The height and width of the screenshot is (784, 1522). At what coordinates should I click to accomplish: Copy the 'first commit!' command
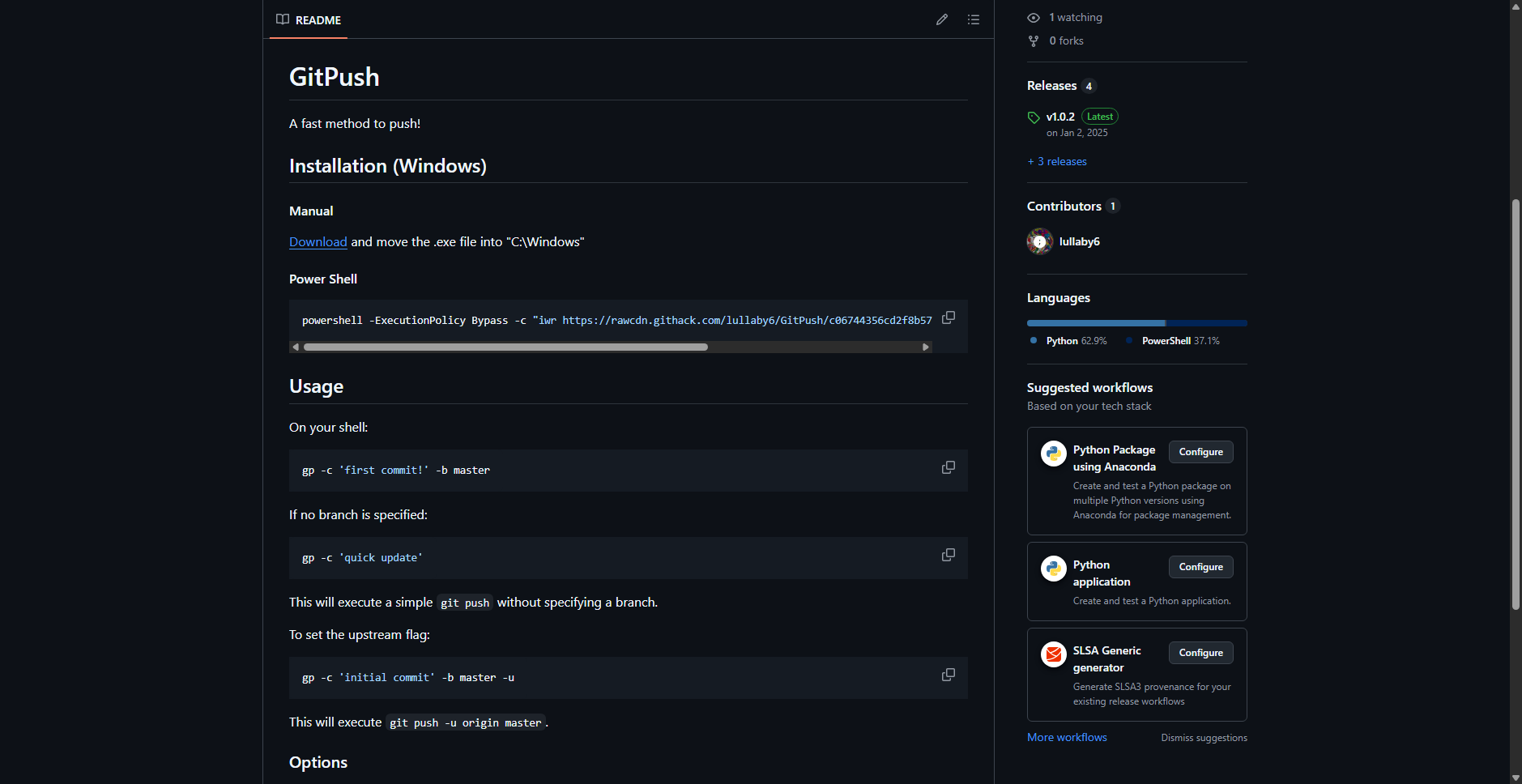coord(949,467)
